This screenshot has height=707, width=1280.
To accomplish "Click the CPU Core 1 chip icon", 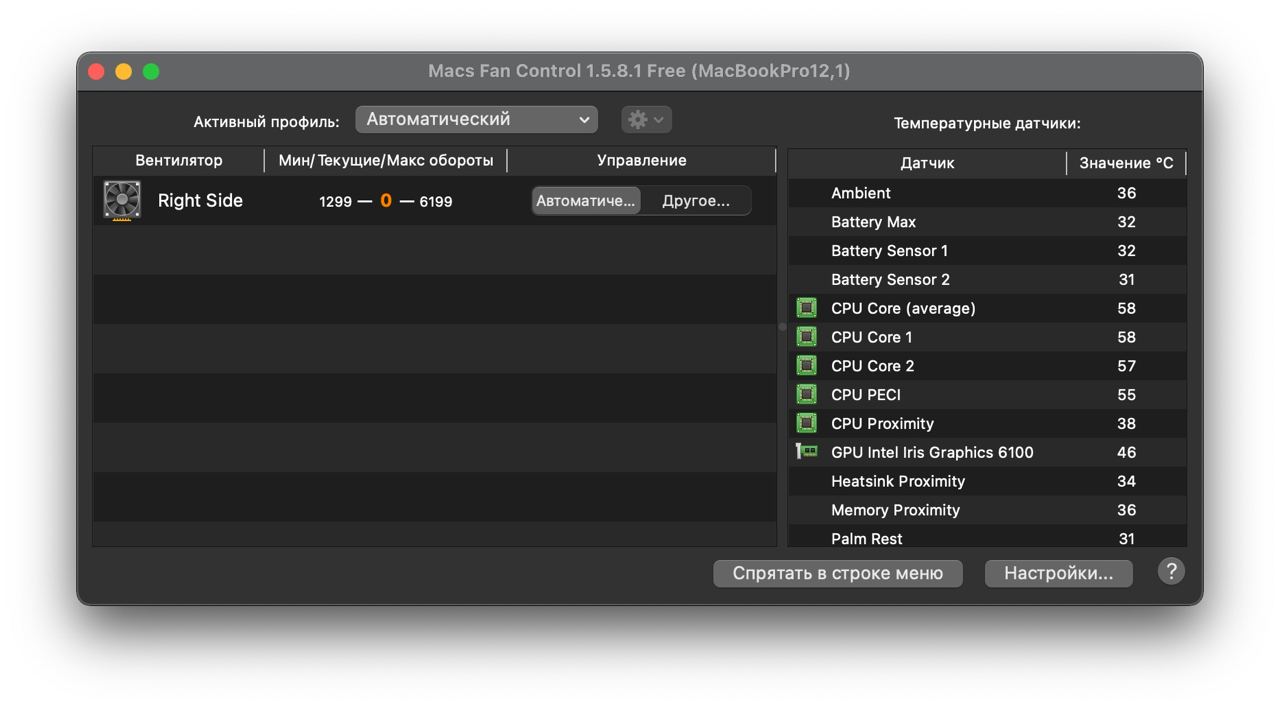I will (806, 337).
